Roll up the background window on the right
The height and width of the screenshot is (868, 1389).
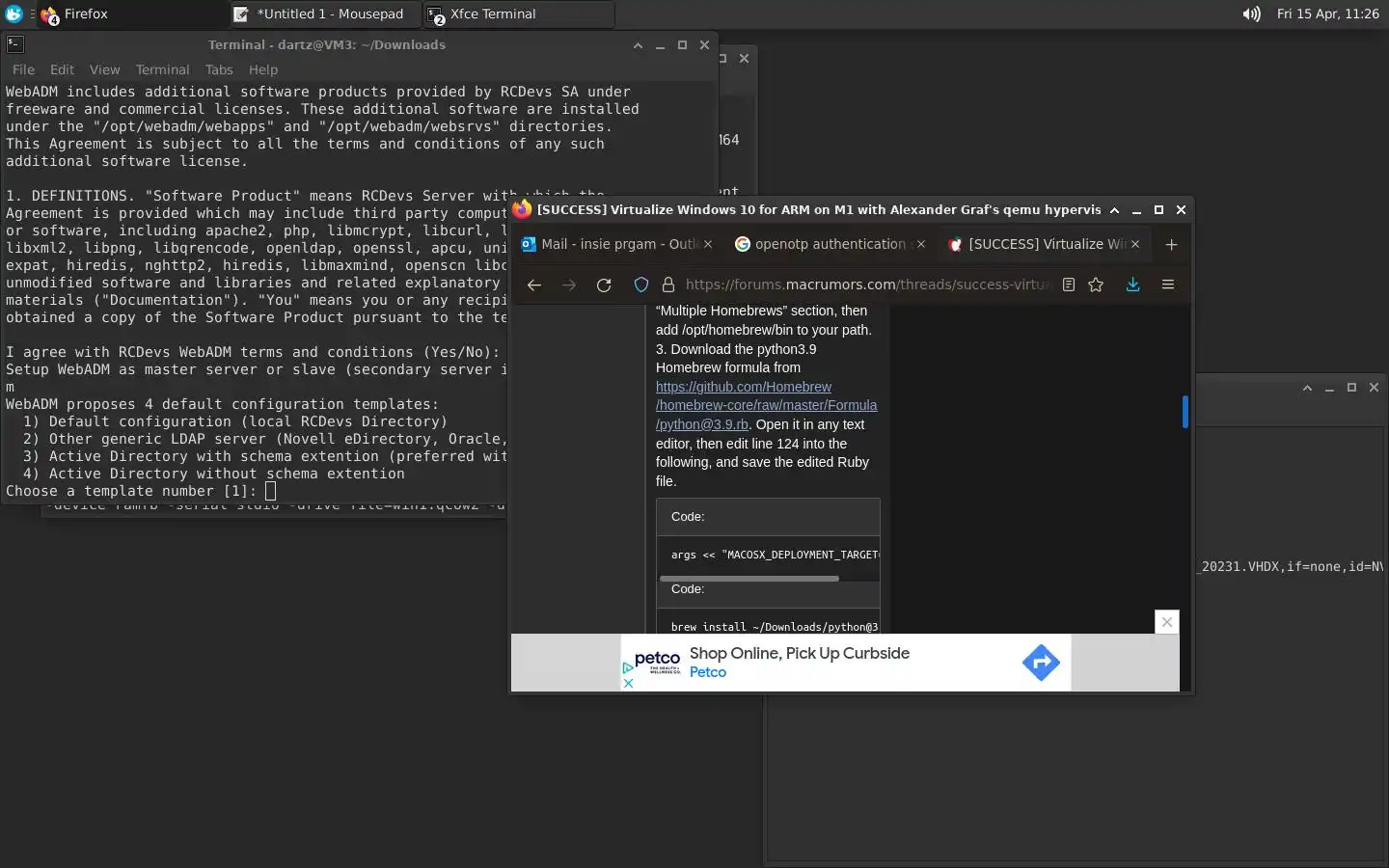point(1307,388)
